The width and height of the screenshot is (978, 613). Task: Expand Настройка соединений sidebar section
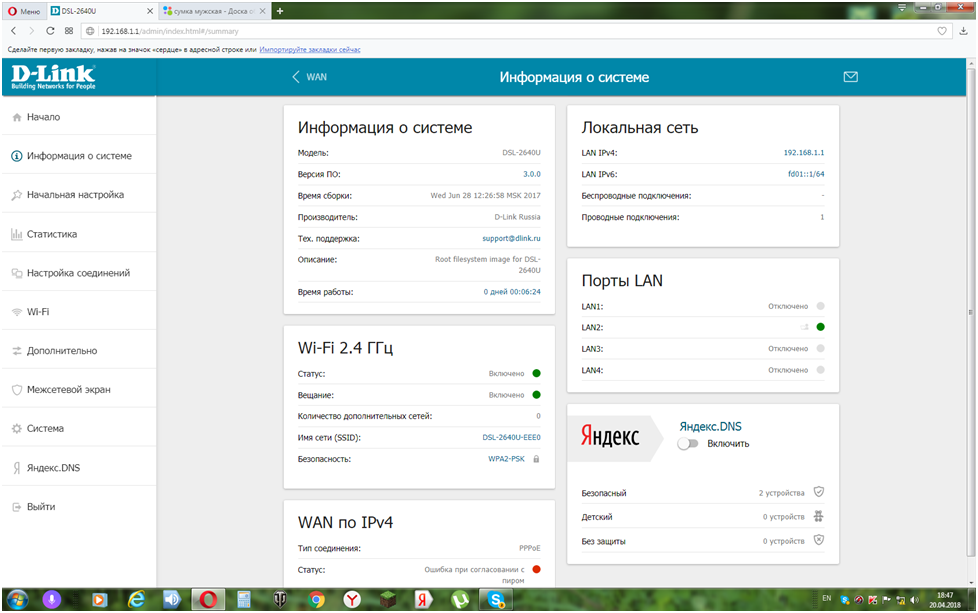[77, 273]
